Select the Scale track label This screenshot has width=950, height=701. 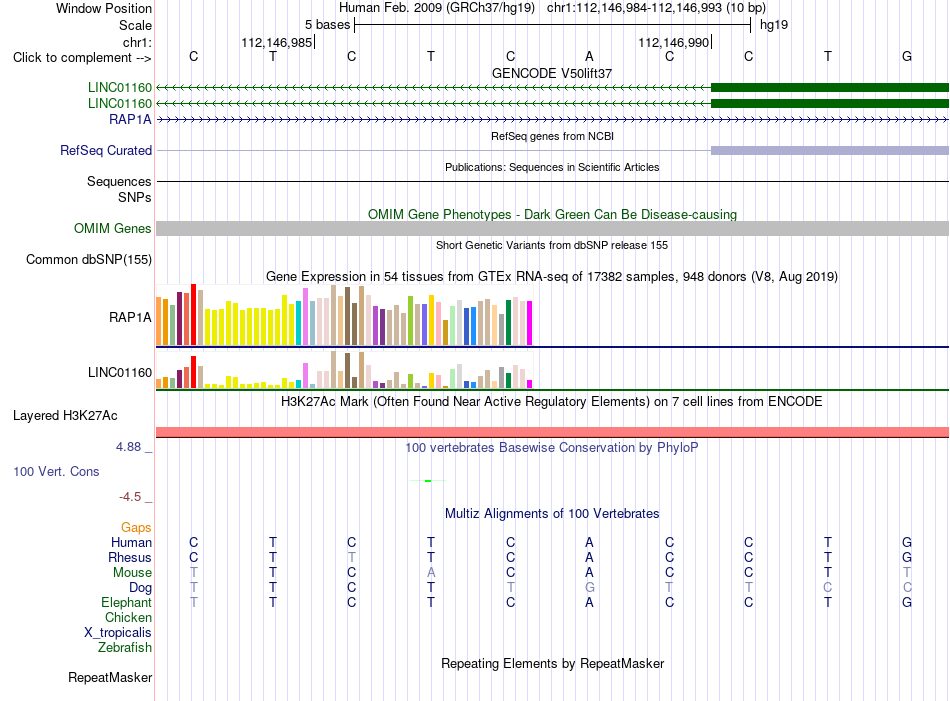pos(135,25)
